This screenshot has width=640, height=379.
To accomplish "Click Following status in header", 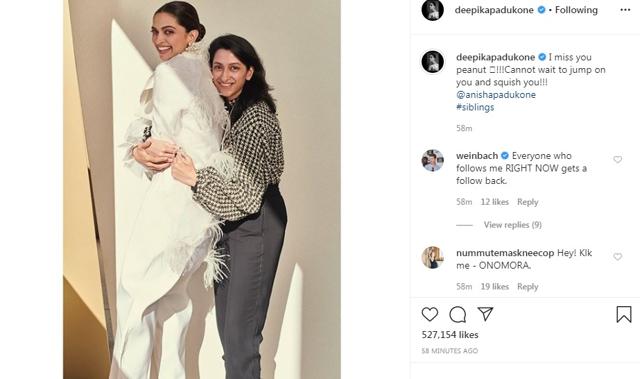I will 576,10.
